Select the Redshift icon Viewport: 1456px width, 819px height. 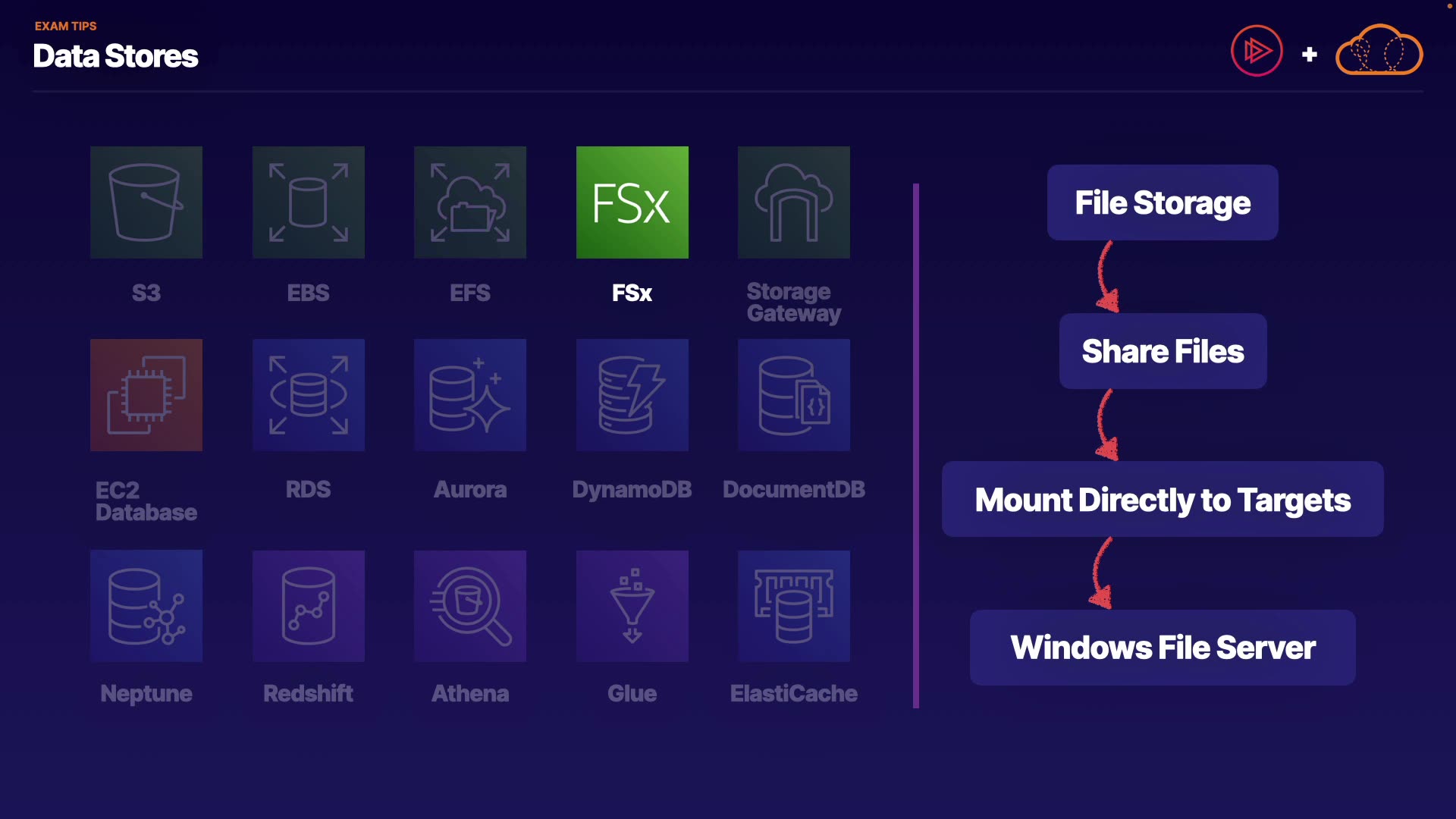pos(309,606)
